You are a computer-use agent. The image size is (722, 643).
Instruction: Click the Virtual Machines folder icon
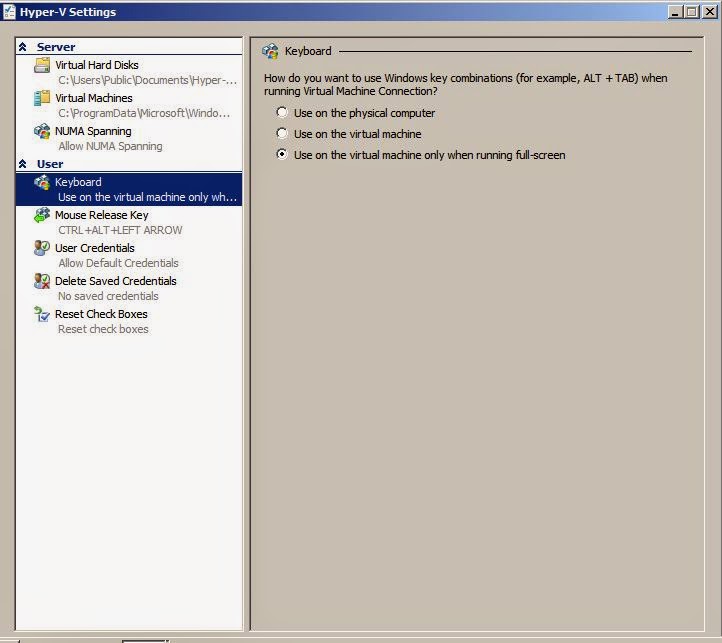point(42,98)
